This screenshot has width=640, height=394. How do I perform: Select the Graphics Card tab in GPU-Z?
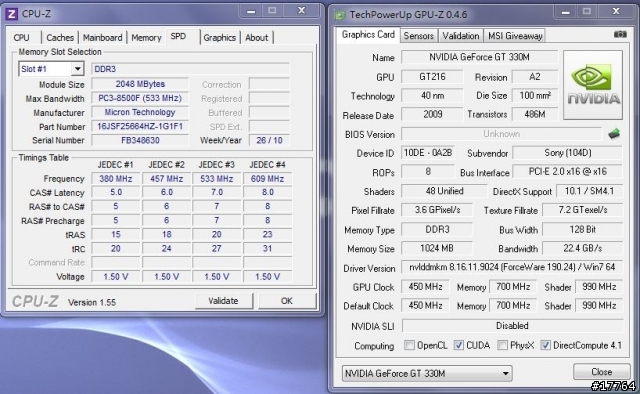point(368,35)
